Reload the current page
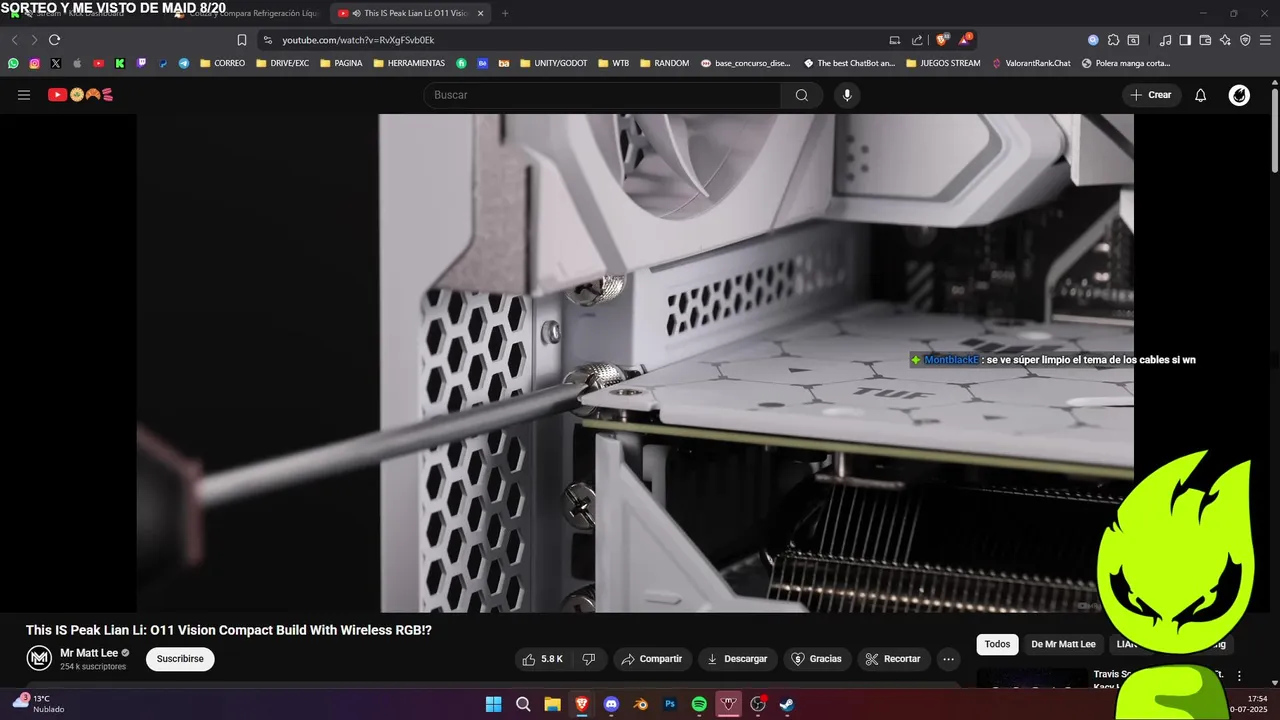This screenshot has height=720, width=1280. pos(54,40)
